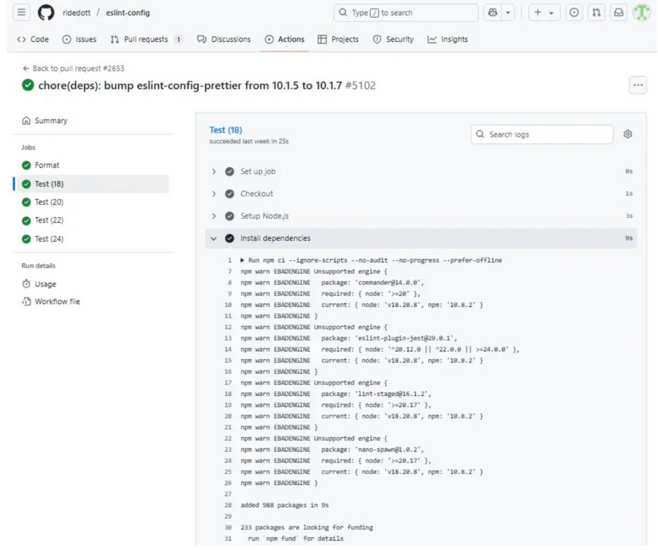Select the Test (20) job
Screen dimensions: 658x550
coord(49,202)
